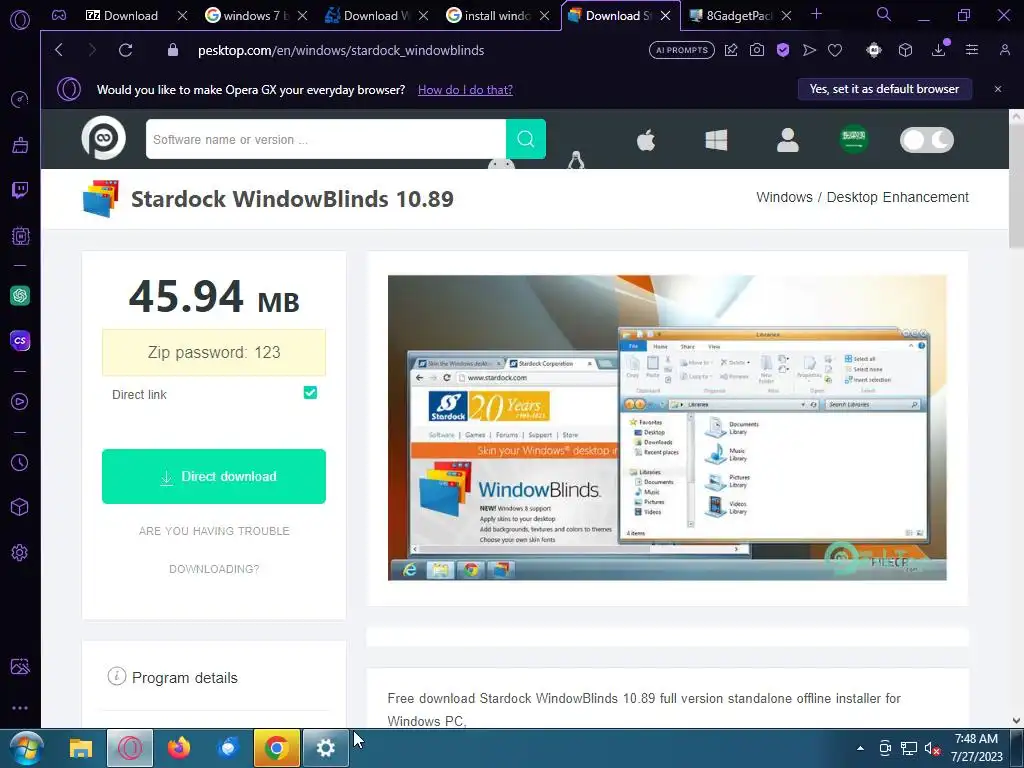Close the Download St active tab
Viewport: 1024px width, 768px height.
(x=665, y=16)
